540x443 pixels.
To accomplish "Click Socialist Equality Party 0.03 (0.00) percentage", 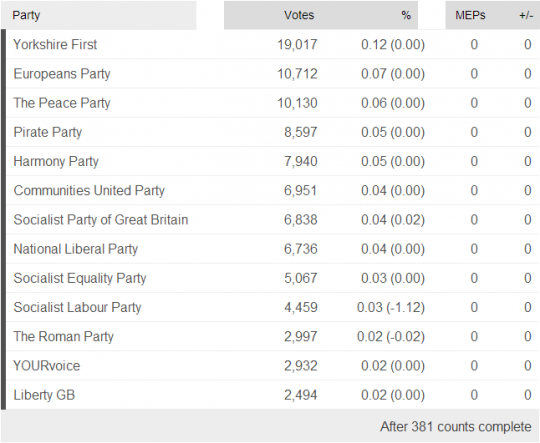I will click(393, 278).
